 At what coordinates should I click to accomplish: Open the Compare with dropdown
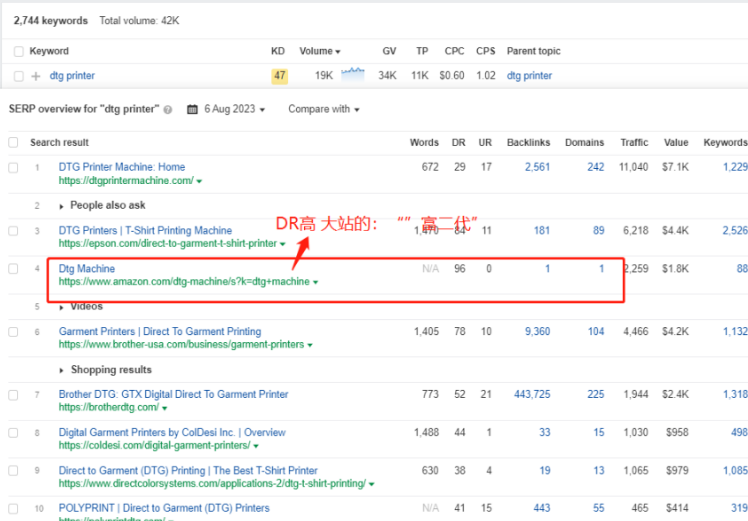[x=324, y=109]
